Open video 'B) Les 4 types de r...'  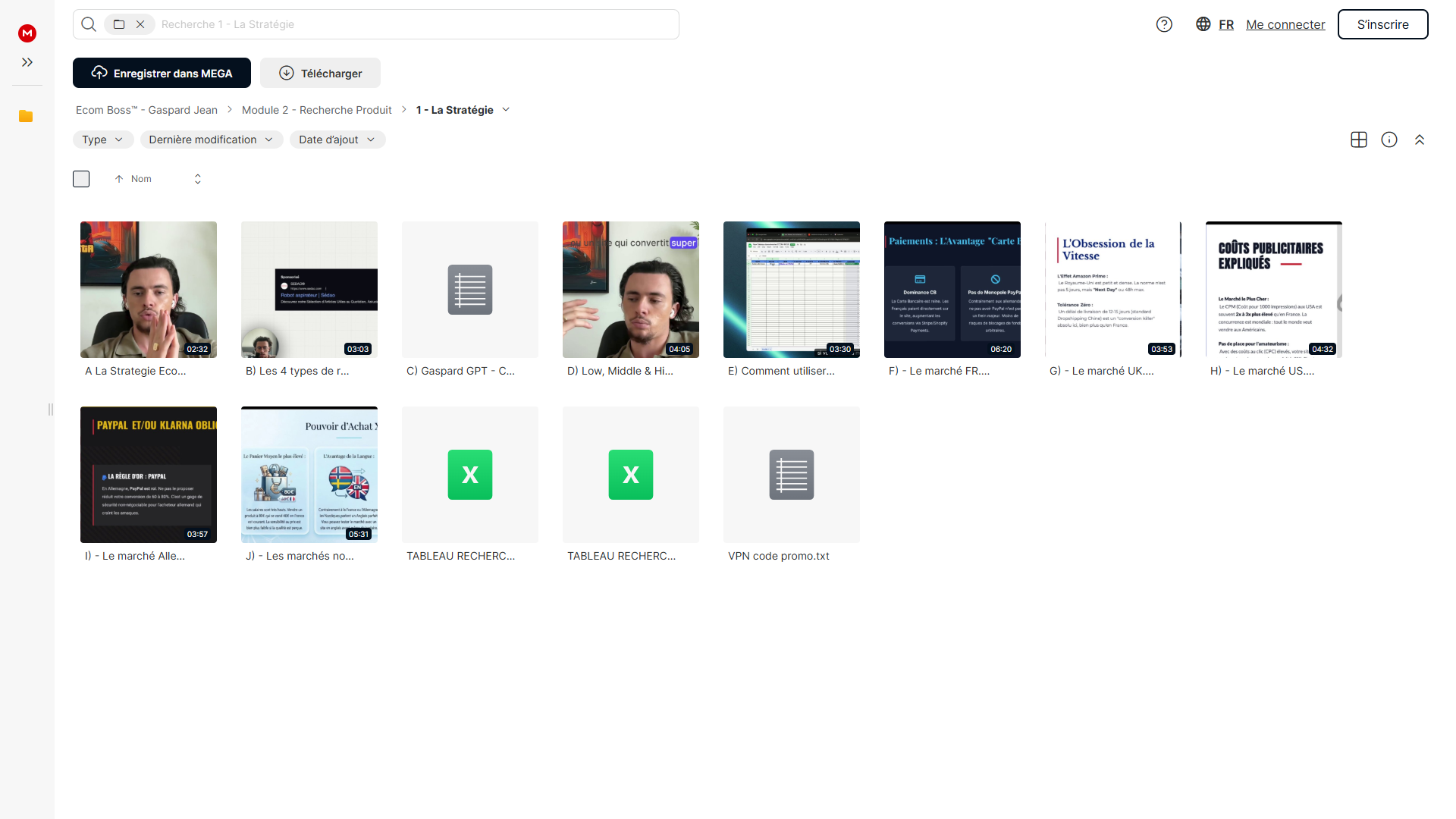(309, 290)
